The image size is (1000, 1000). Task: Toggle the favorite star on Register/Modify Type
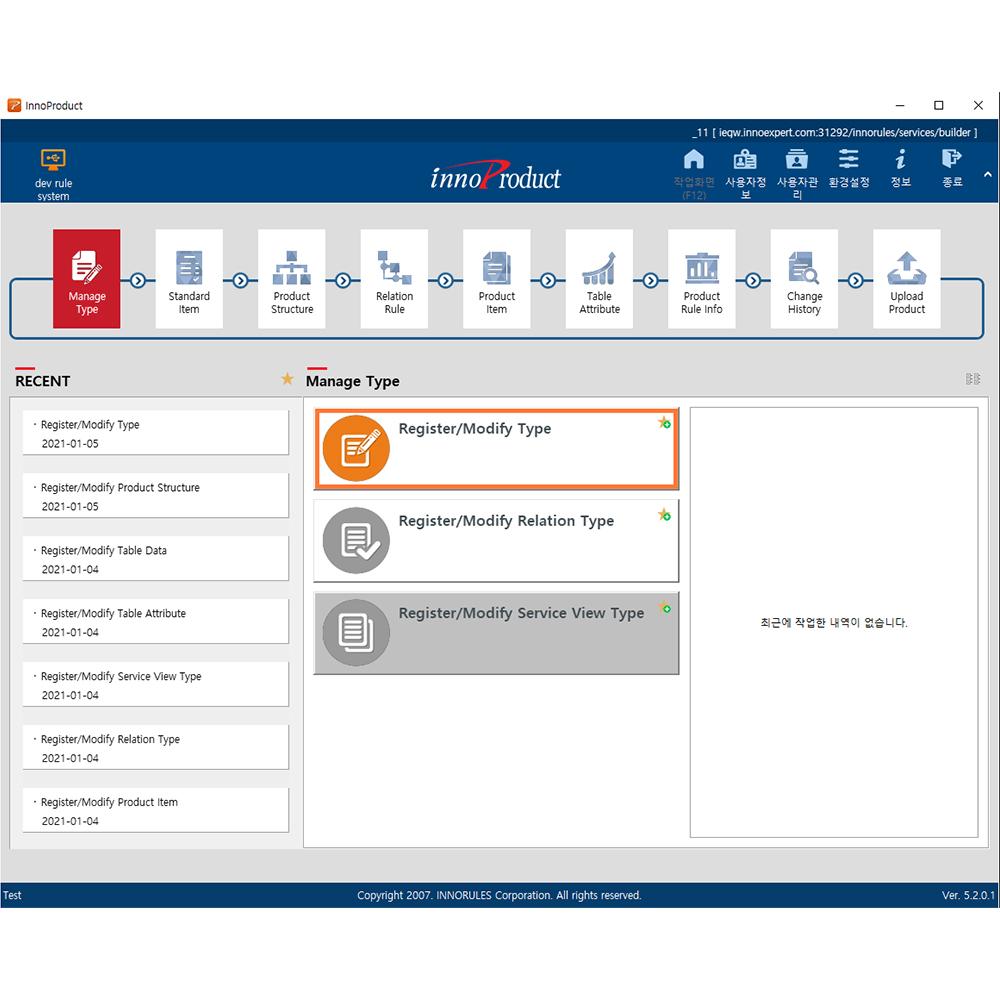pyautogui.click(x=664, y=423)
